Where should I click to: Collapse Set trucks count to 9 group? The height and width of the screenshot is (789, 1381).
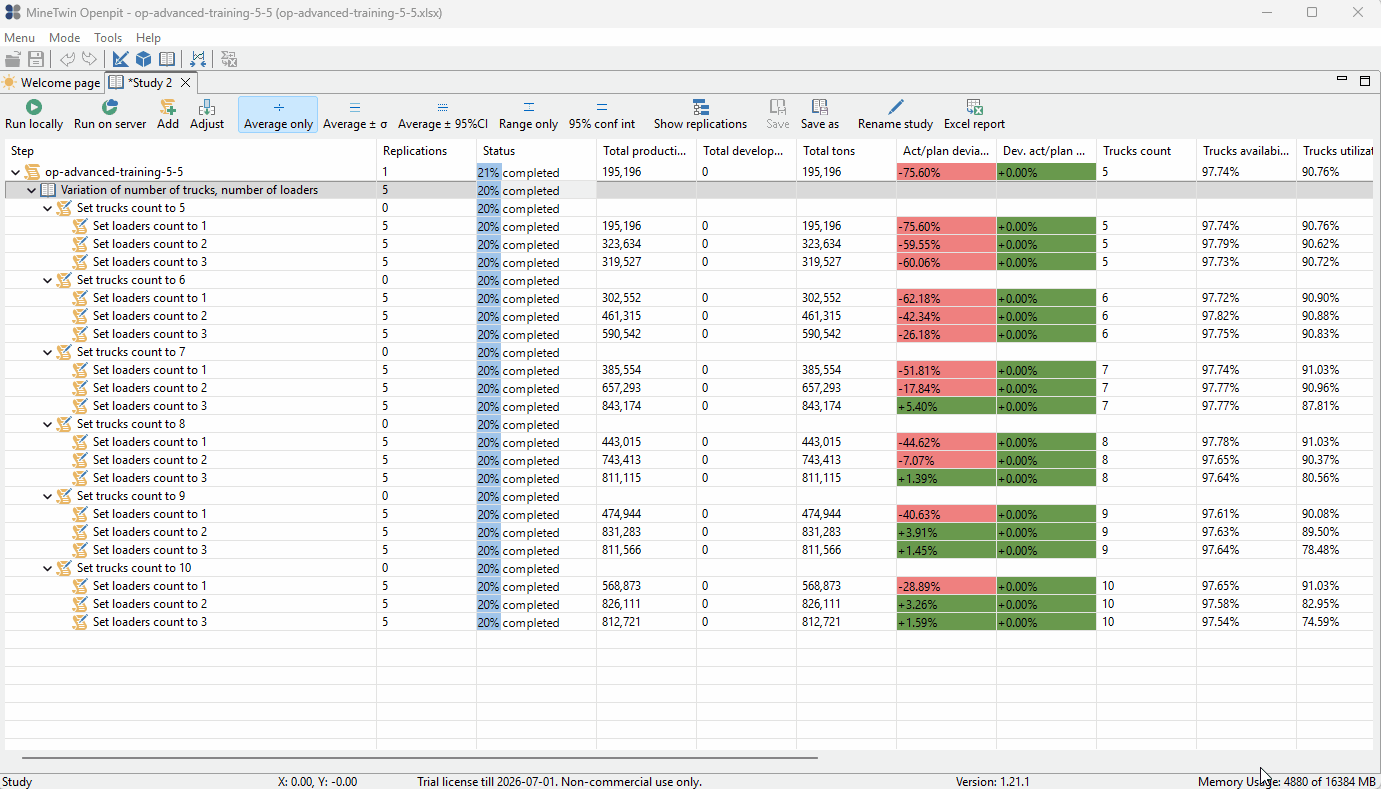pyautogui.click(x=47, y=496)
